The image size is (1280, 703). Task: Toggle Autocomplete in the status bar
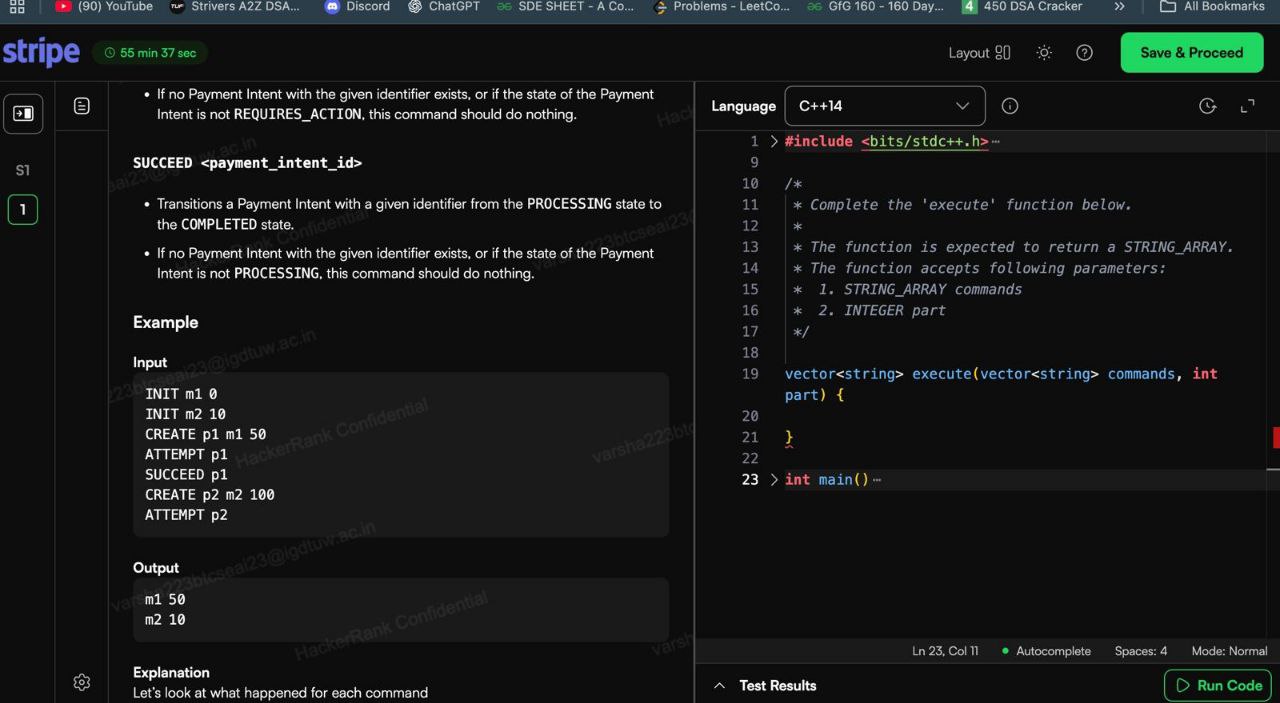coord(1046,651)
